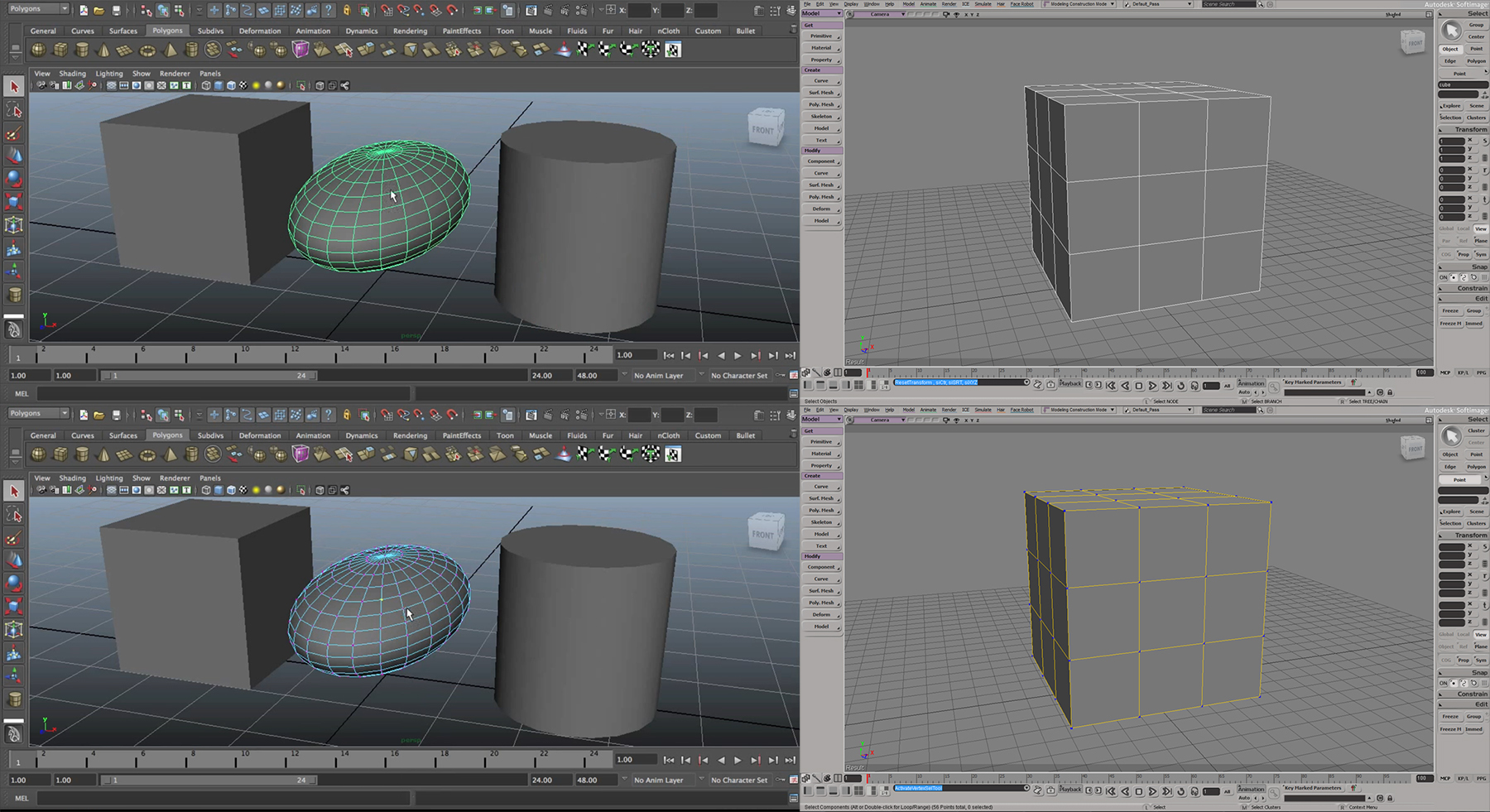Select the Lasso tool in upper Maya toolbox

14,109
